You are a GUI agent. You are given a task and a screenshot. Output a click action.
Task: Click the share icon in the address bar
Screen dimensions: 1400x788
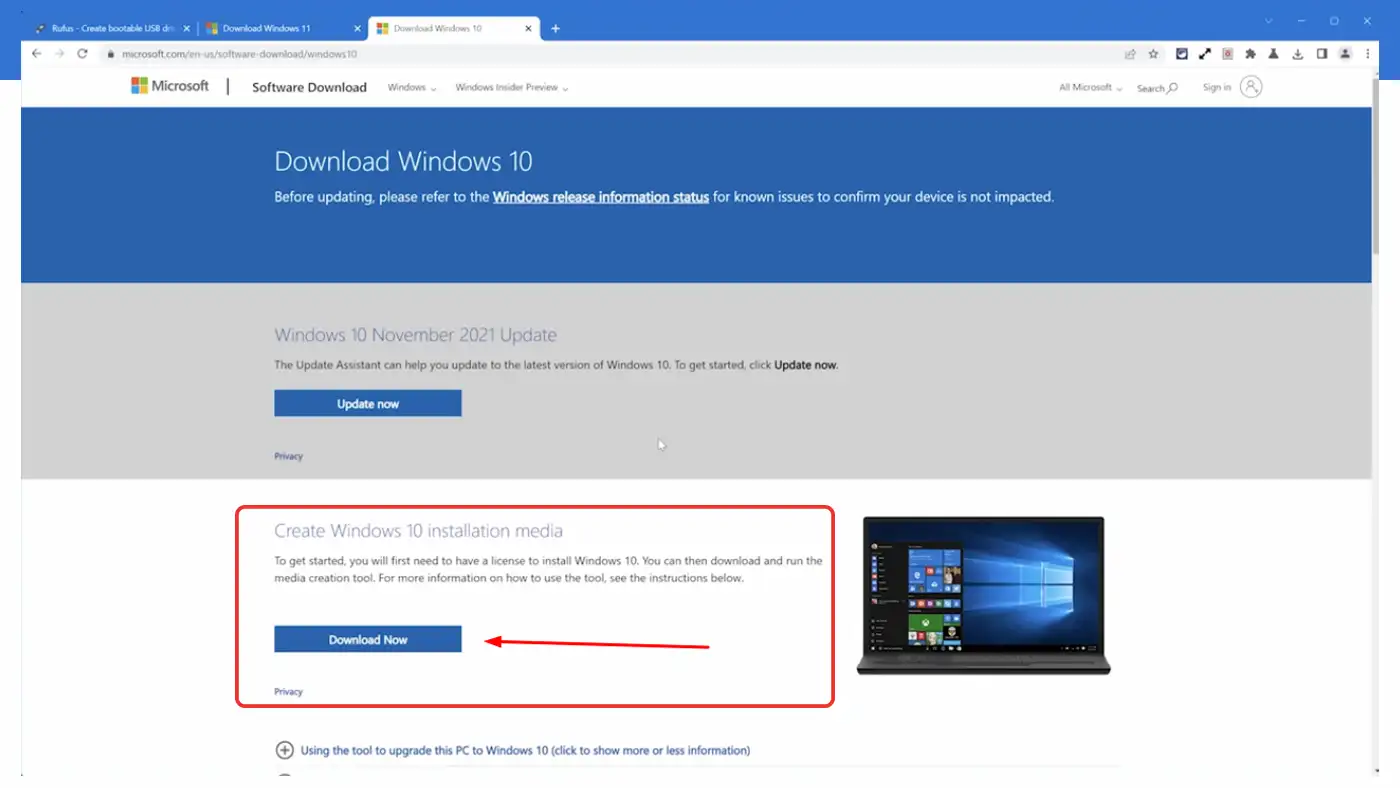[1131, 54]
